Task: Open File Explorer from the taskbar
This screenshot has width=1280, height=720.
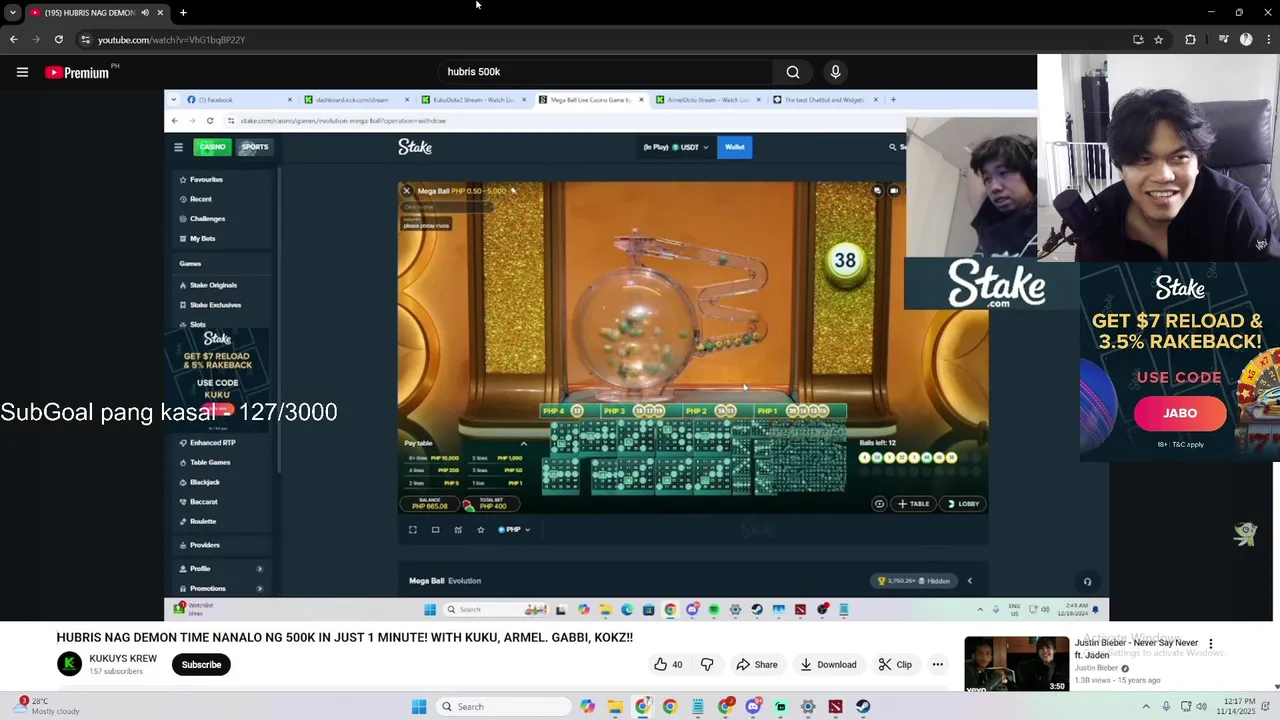Action: tap(615, 707)
